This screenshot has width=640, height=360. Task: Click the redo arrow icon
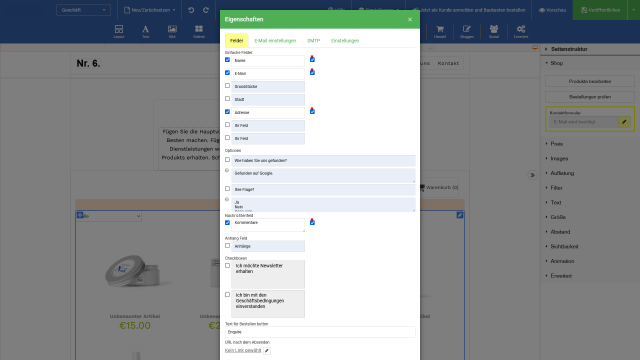tap(206, 10)
